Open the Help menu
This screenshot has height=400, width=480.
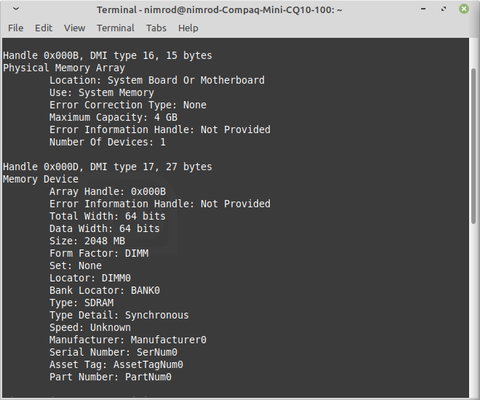pos(188,28)
